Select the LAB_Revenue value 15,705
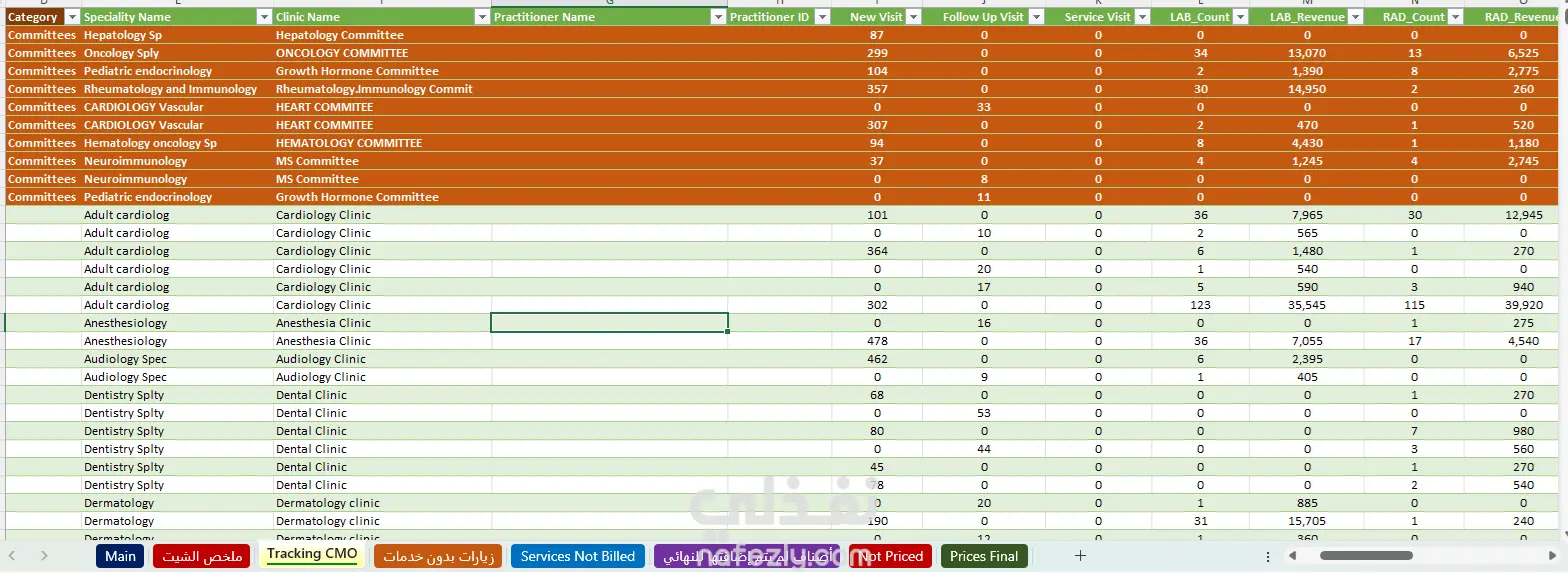Screen dimensions: 1568x573 tap(1307, 521)
